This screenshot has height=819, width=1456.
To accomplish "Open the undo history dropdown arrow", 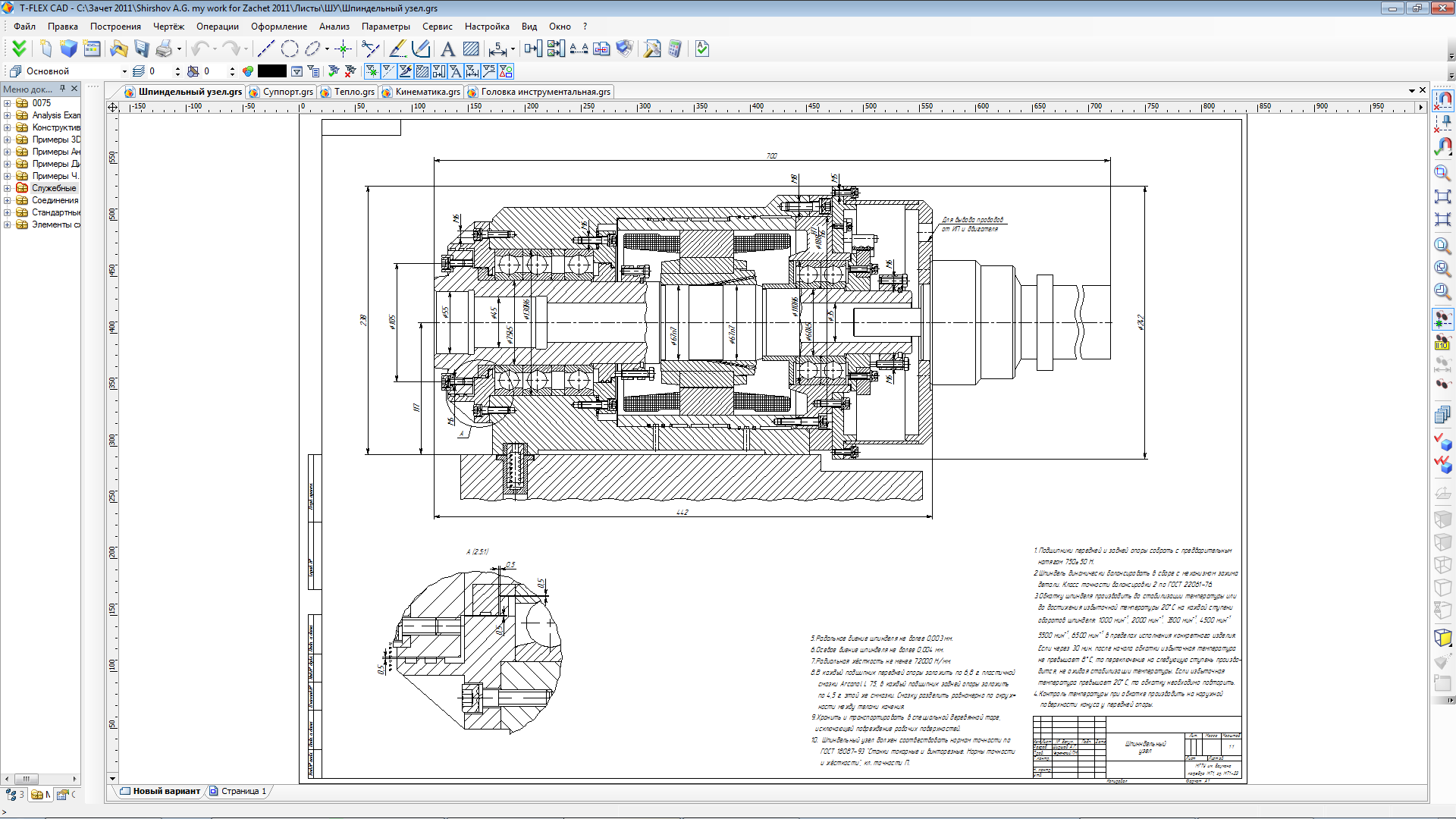I will click(x=215, y=49).
